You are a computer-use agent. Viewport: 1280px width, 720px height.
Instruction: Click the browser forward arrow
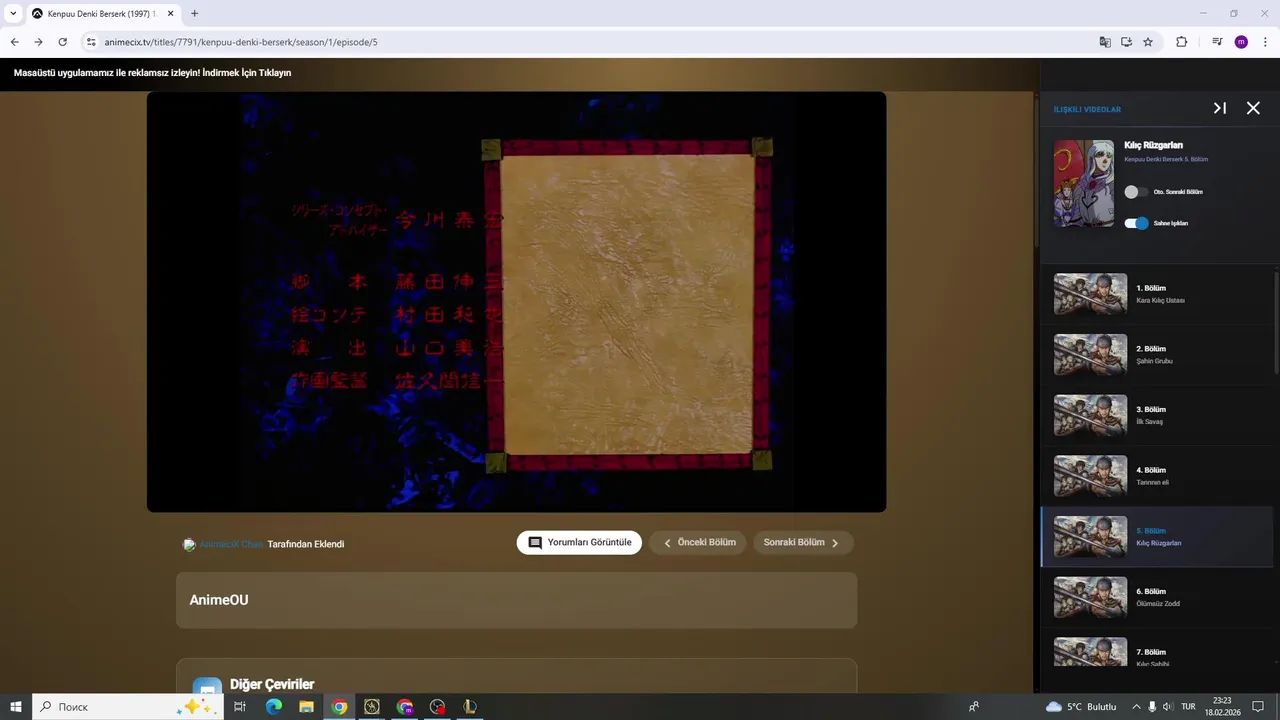pyautogui.click(x=38, y=42)
